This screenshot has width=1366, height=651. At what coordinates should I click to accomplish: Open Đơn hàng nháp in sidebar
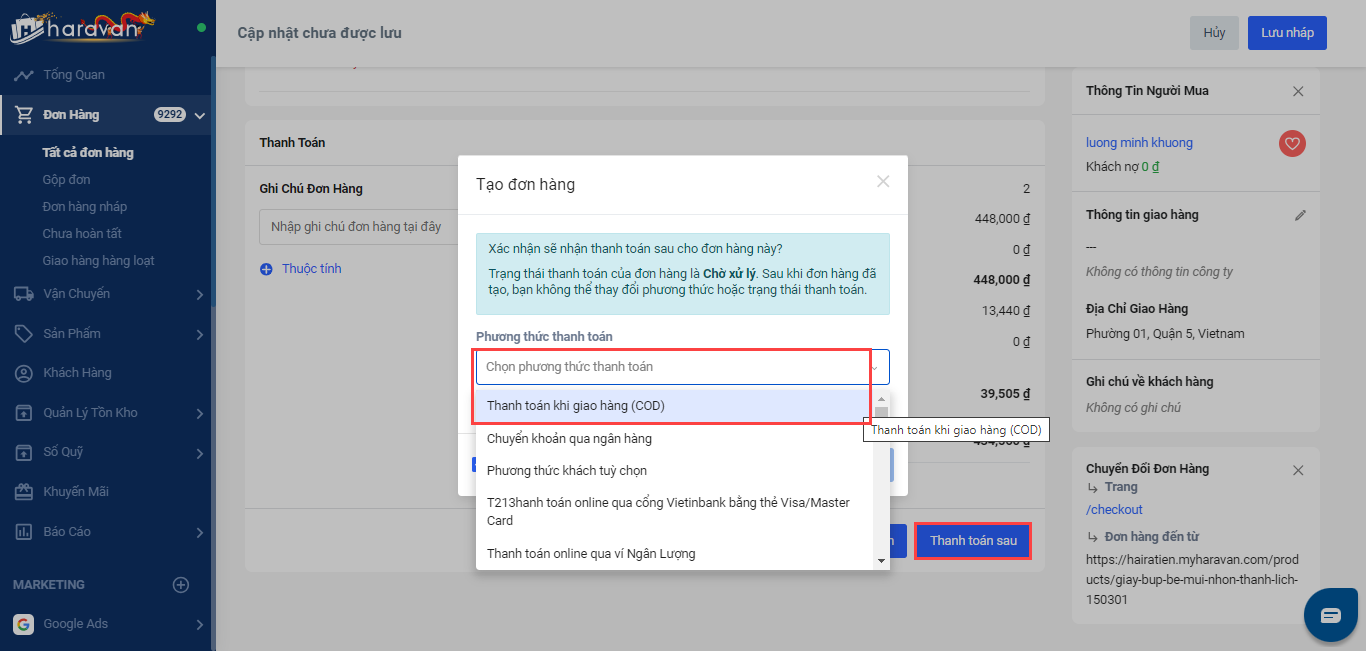click(85, 207)
